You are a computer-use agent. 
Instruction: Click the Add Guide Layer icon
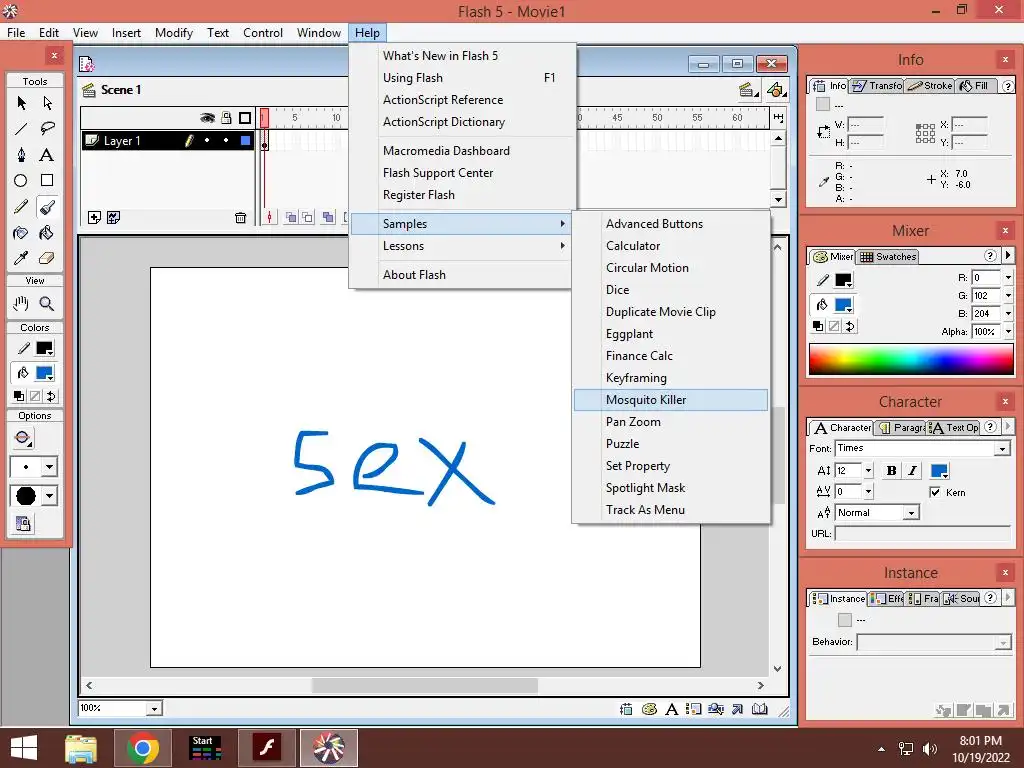coord(114,217)
